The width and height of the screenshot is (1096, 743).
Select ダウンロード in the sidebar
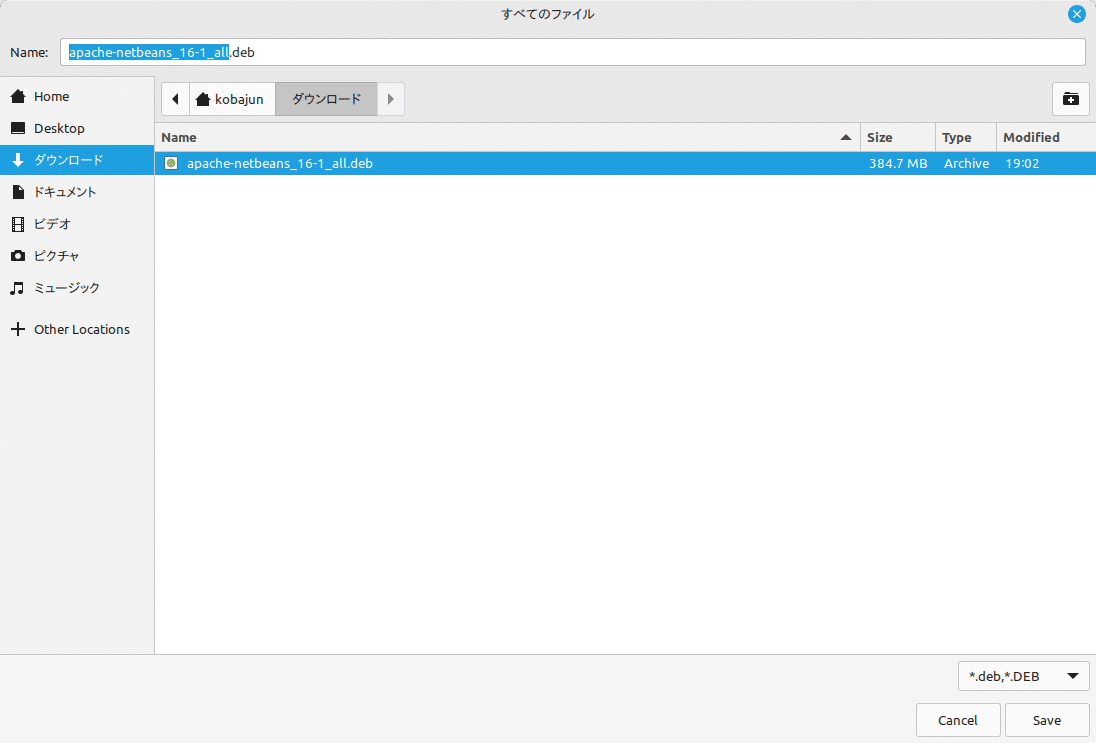(x=77, y=160)
